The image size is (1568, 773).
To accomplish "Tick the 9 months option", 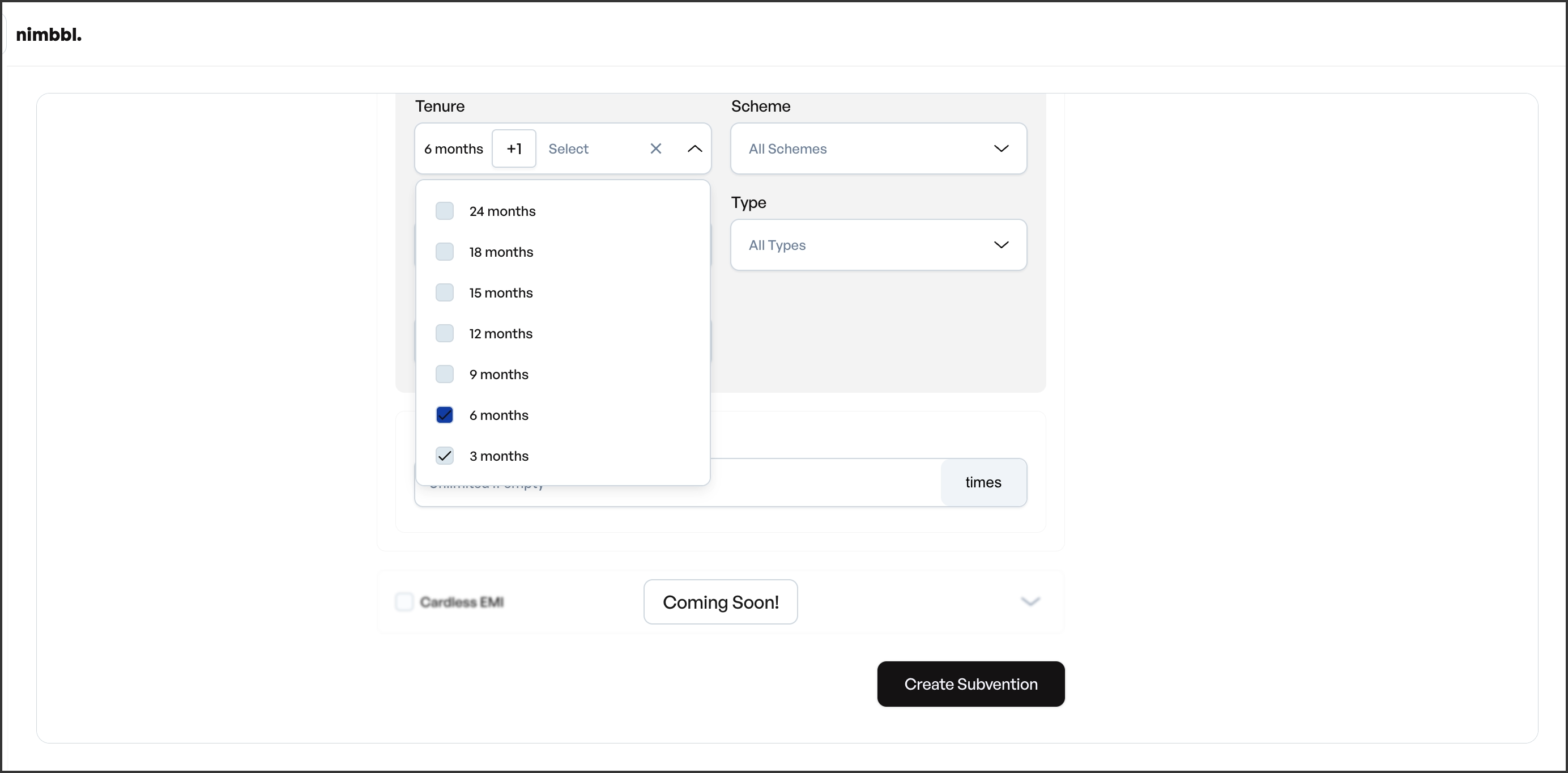I will [x=445, y=375].
